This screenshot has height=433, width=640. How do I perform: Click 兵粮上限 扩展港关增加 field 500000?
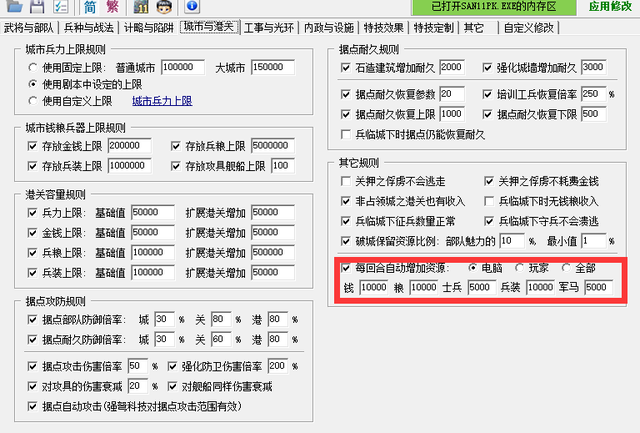(273, 252)
